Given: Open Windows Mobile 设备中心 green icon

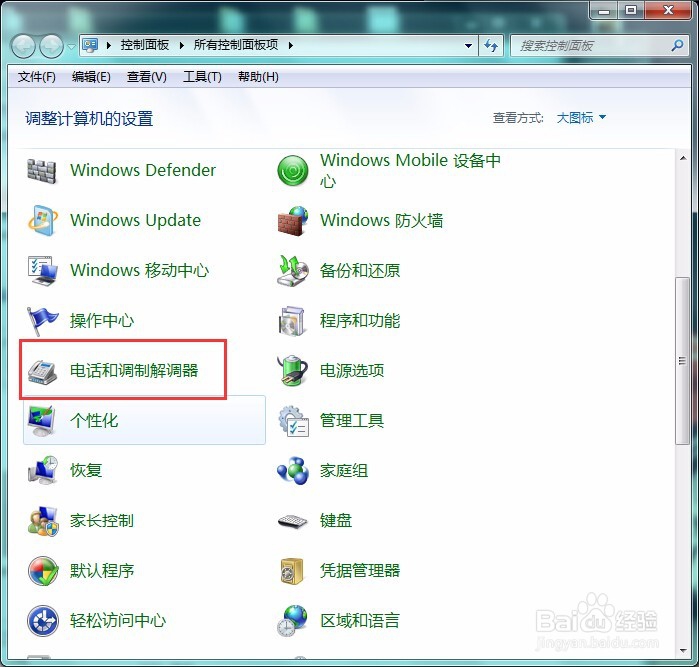Looking at the screenshot, I should pyautogui.click(x=292, y=170).
